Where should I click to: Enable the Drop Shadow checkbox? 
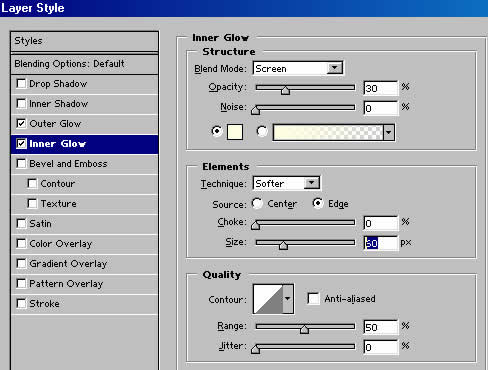tap(21, 83)
